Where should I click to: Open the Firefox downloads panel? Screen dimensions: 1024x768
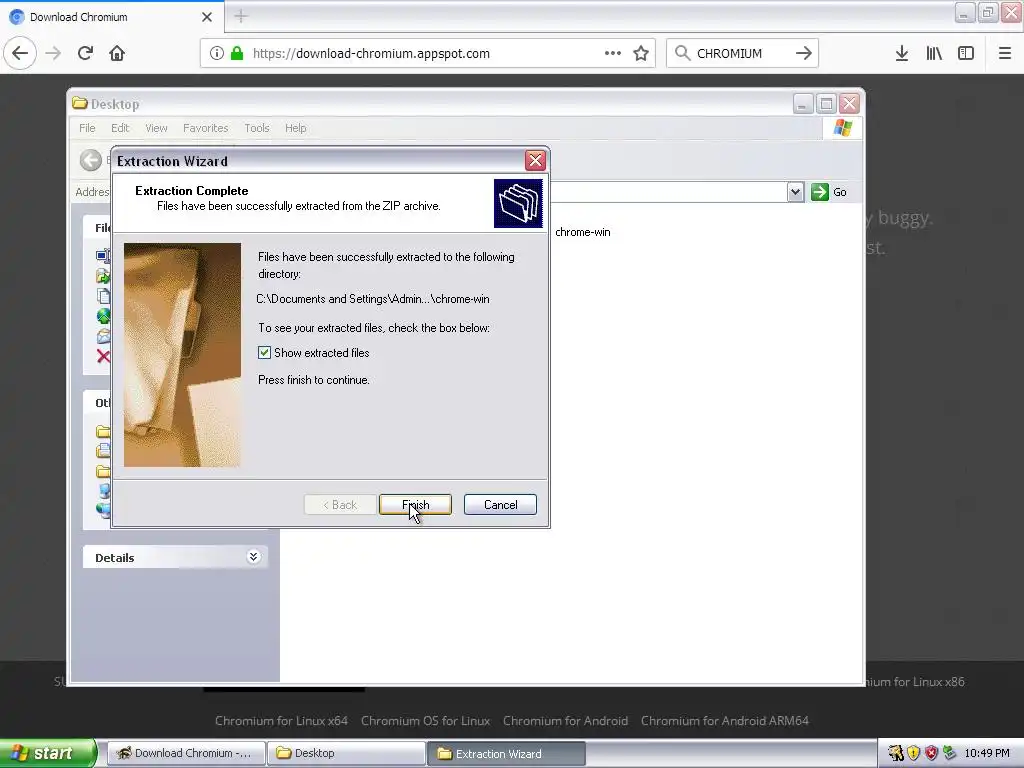(x=902, y=54)
